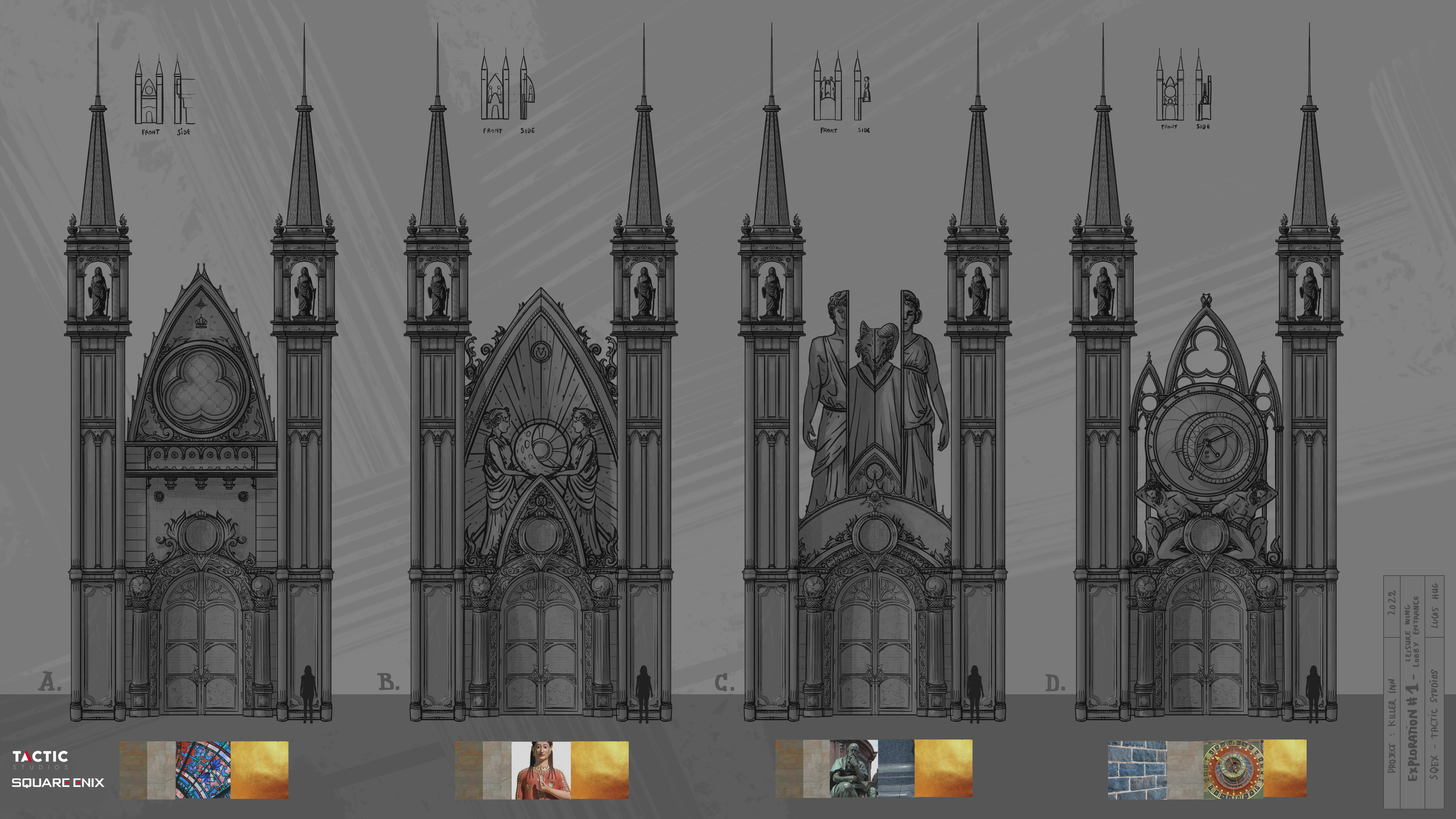
Task: Click the front/side thumbnail sketch above design C
Action: (x=842, y=88)
